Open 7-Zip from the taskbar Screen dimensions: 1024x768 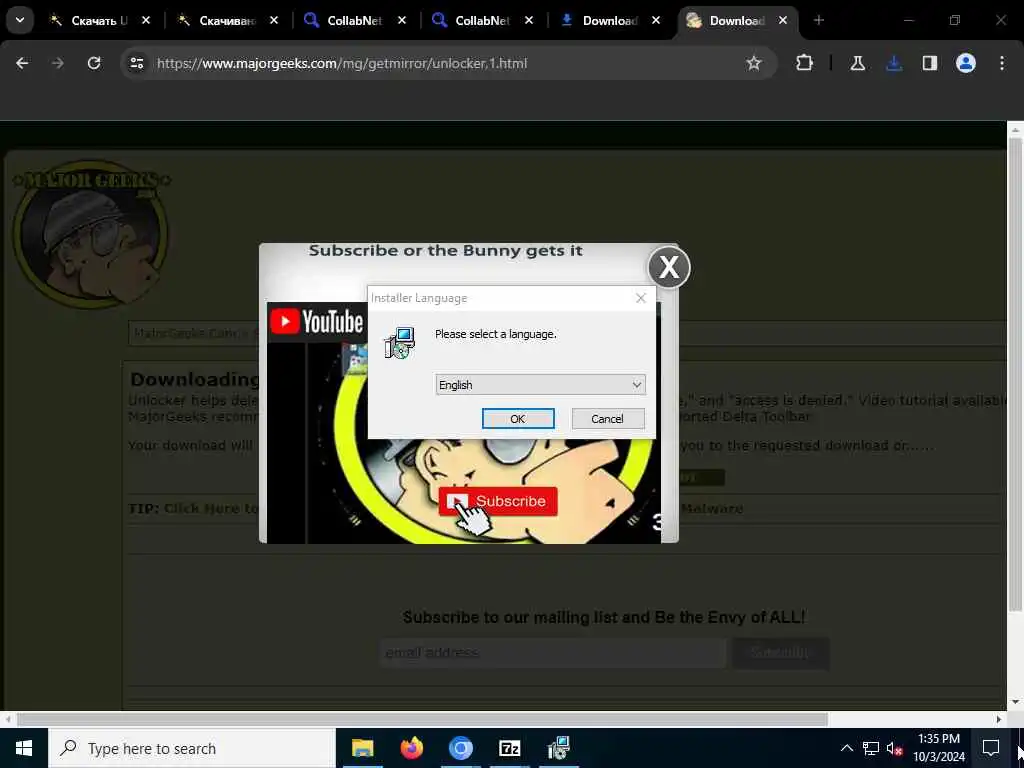[509, 748]
